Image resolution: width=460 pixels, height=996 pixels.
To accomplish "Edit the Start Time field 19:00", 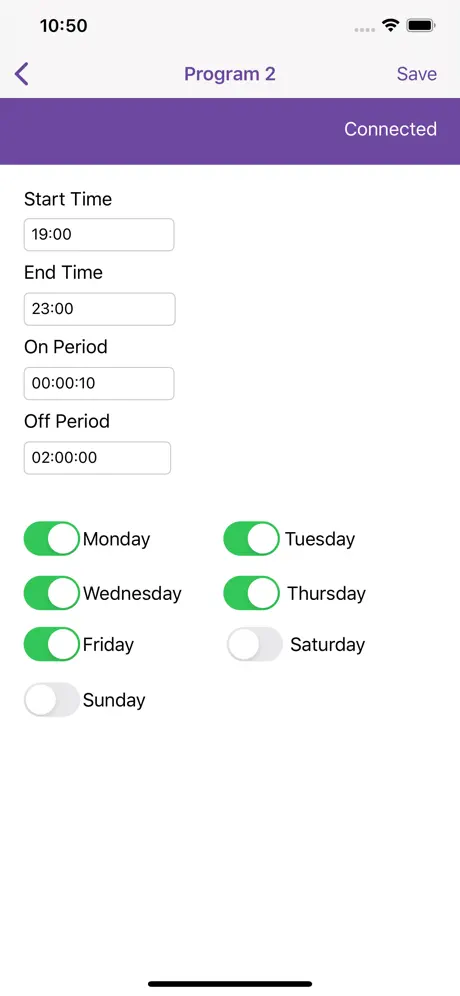I will [x=99, y=235].
